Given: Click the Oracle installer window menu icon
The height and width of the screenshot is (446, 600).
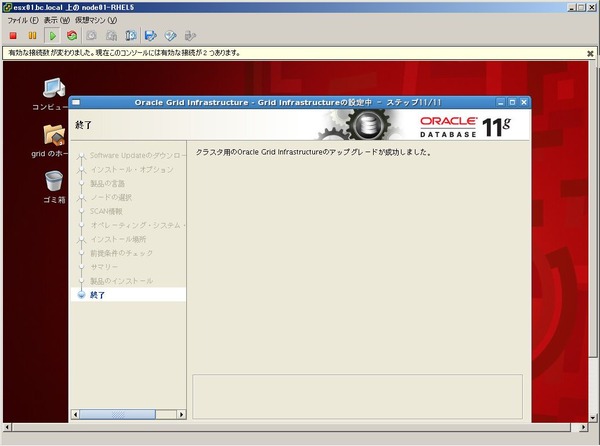Looking at the screenshot, I should click(x=76, y=102).
